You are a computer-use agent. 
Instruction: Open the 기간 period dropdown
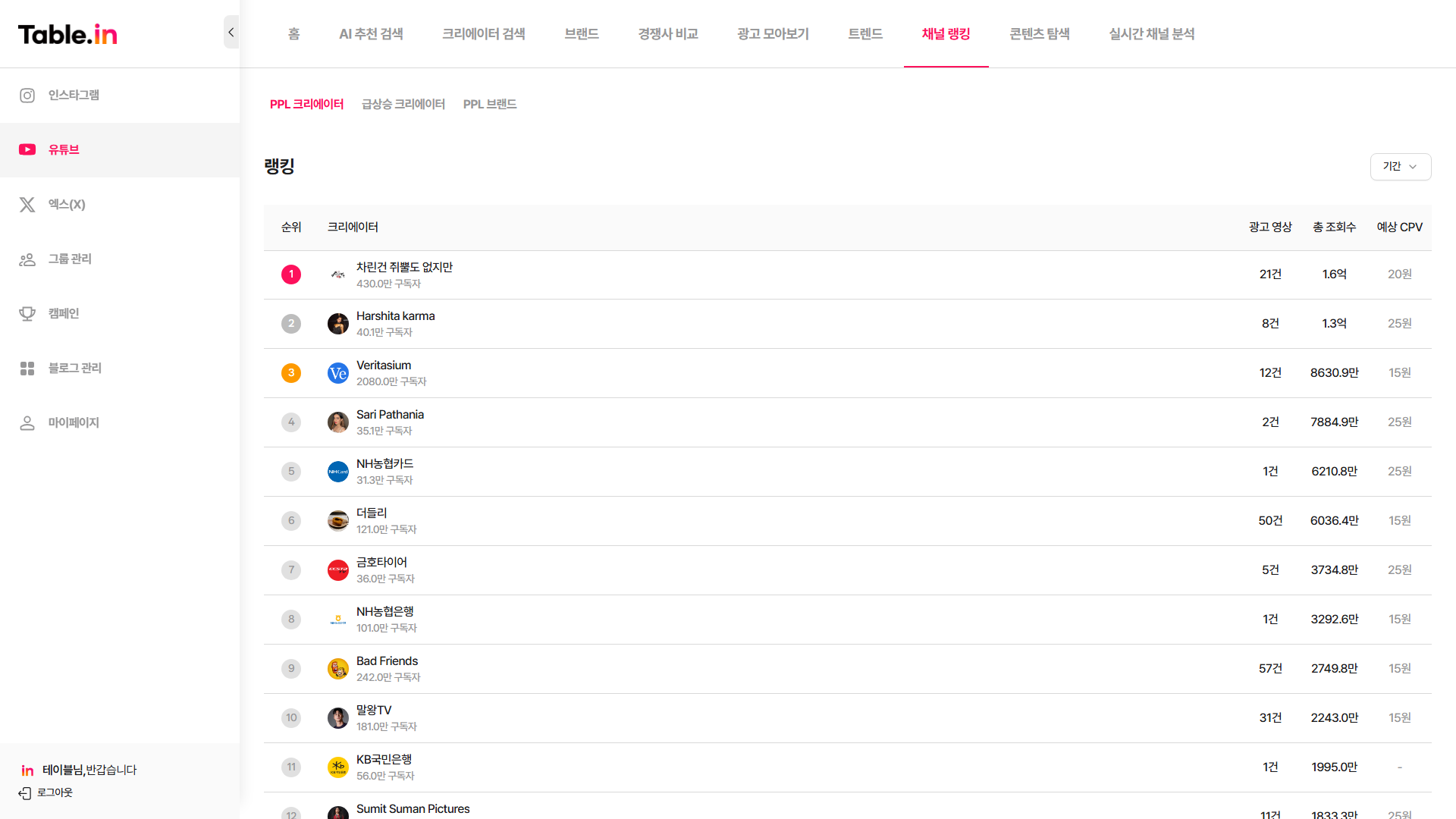(x=1400, y=167)
